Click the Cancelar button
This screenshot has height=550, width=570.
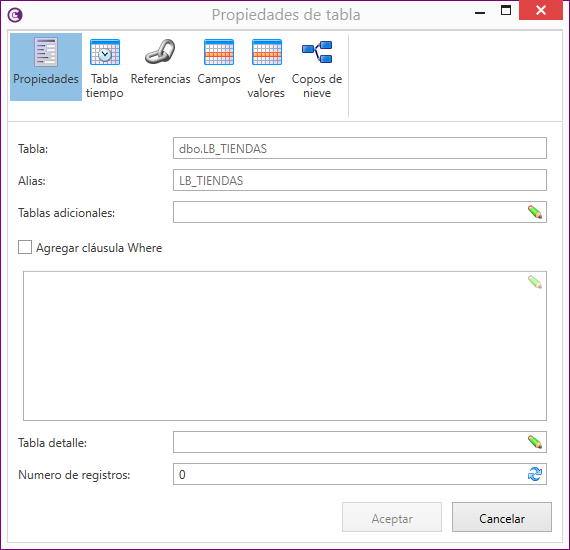point(502,517)
